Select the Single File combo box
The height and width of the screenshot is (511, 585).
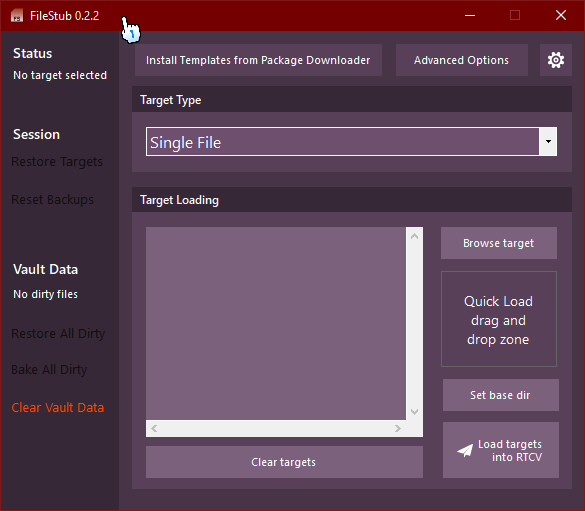(351, 141)
